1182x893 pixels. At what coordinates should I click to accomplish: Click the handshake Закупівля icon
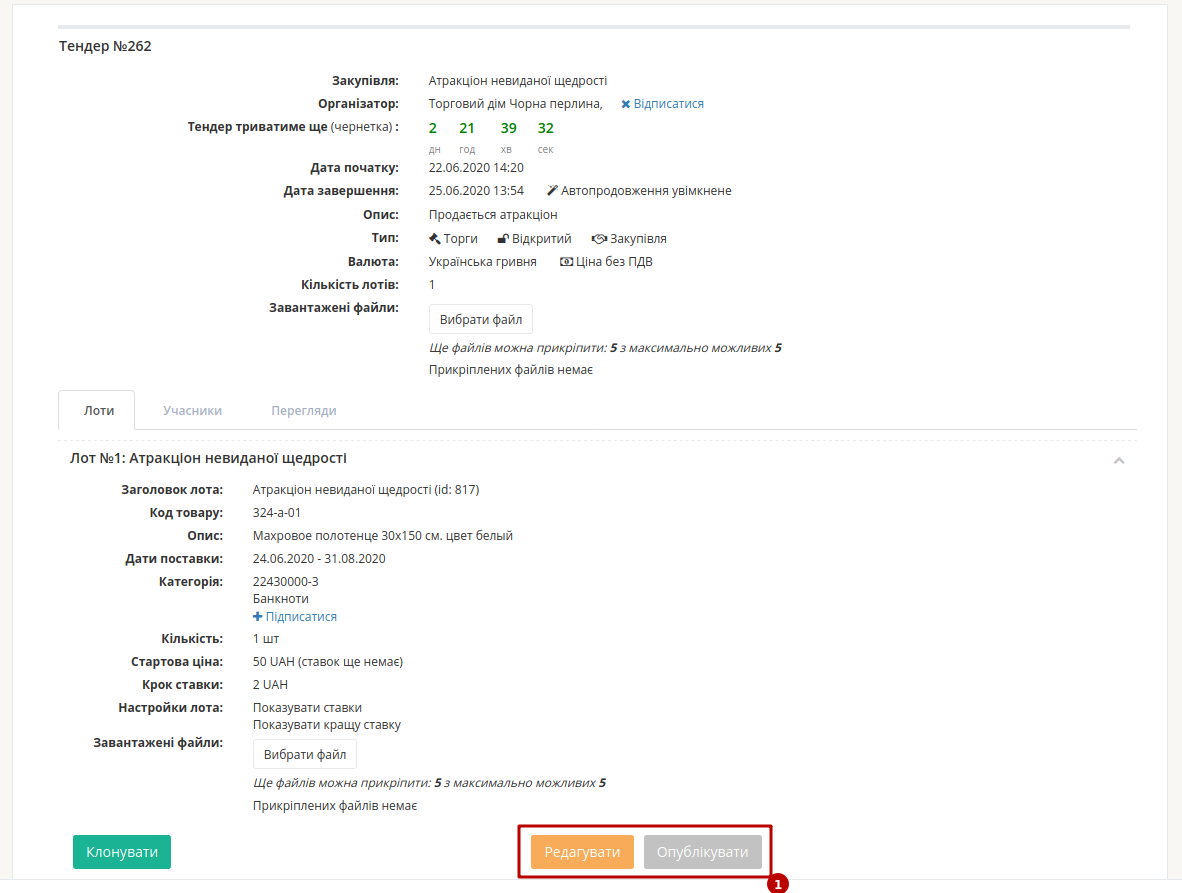click(x=599, y=239)
